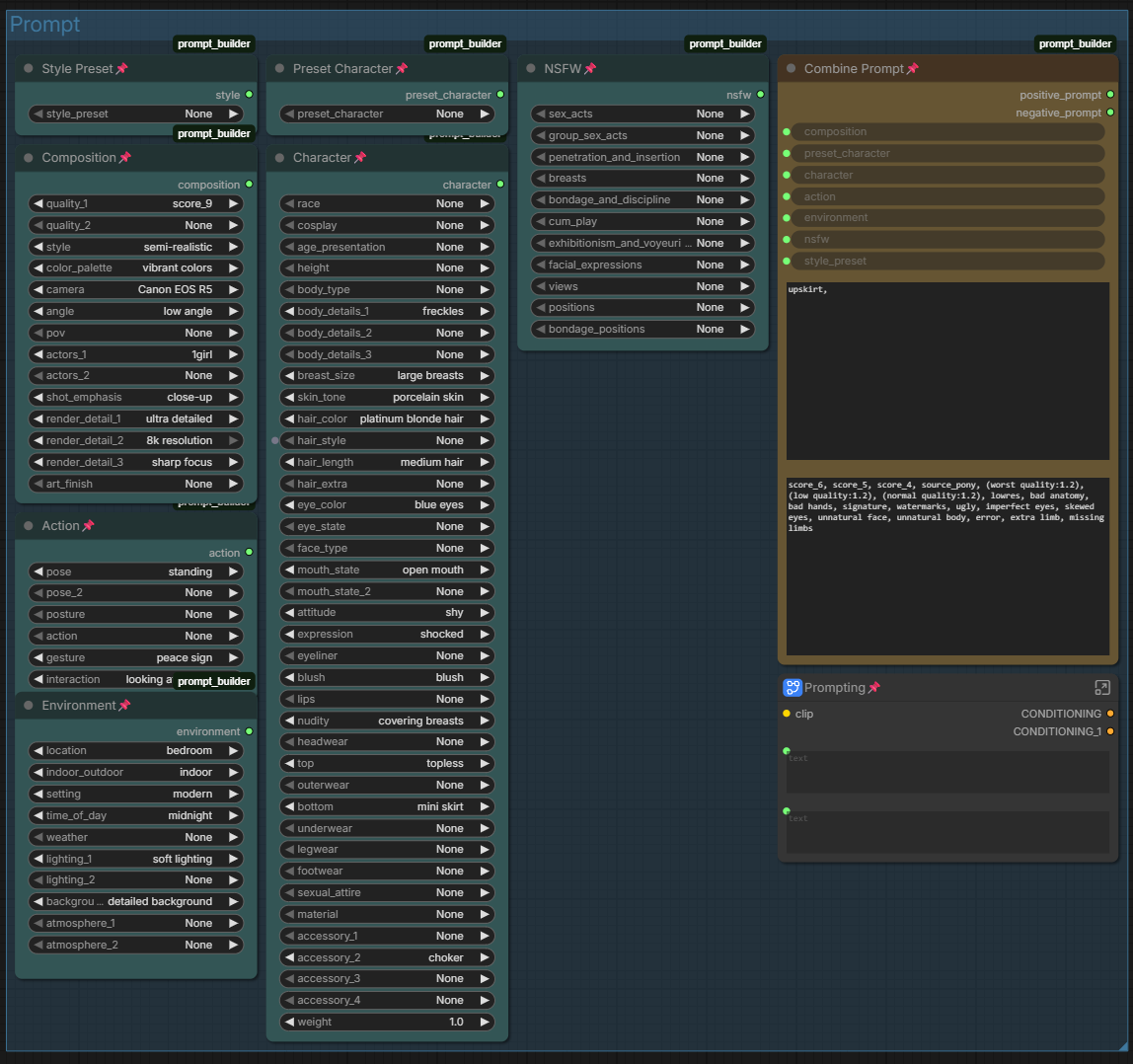This screenshot has width=1133, height=1064.
Task: Click the composition output connector dot
Action: 250,185
